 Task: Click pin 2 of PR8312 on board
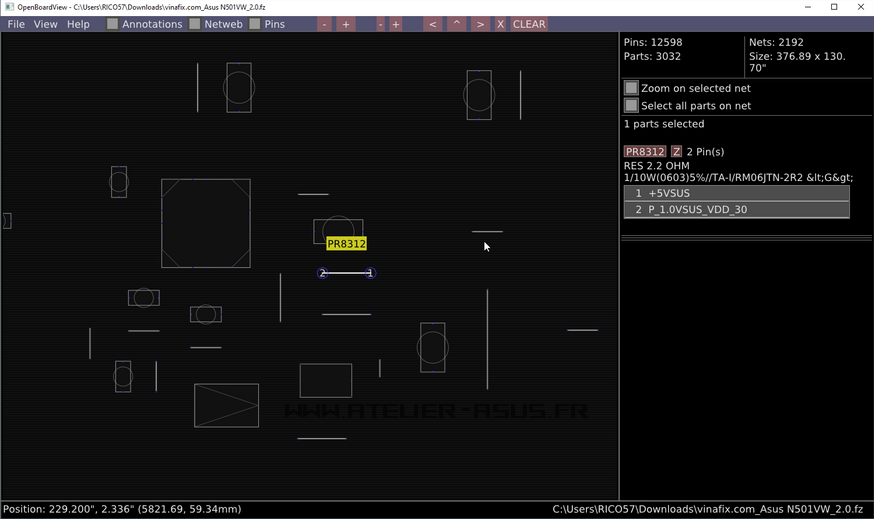(322, 273)
